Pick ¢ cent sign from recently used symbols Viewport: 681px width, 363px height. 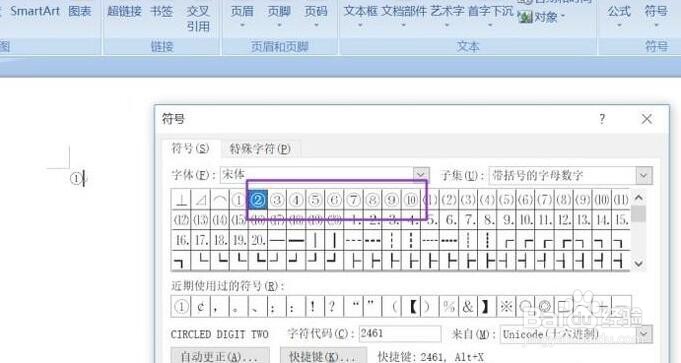tap(200, 307)
